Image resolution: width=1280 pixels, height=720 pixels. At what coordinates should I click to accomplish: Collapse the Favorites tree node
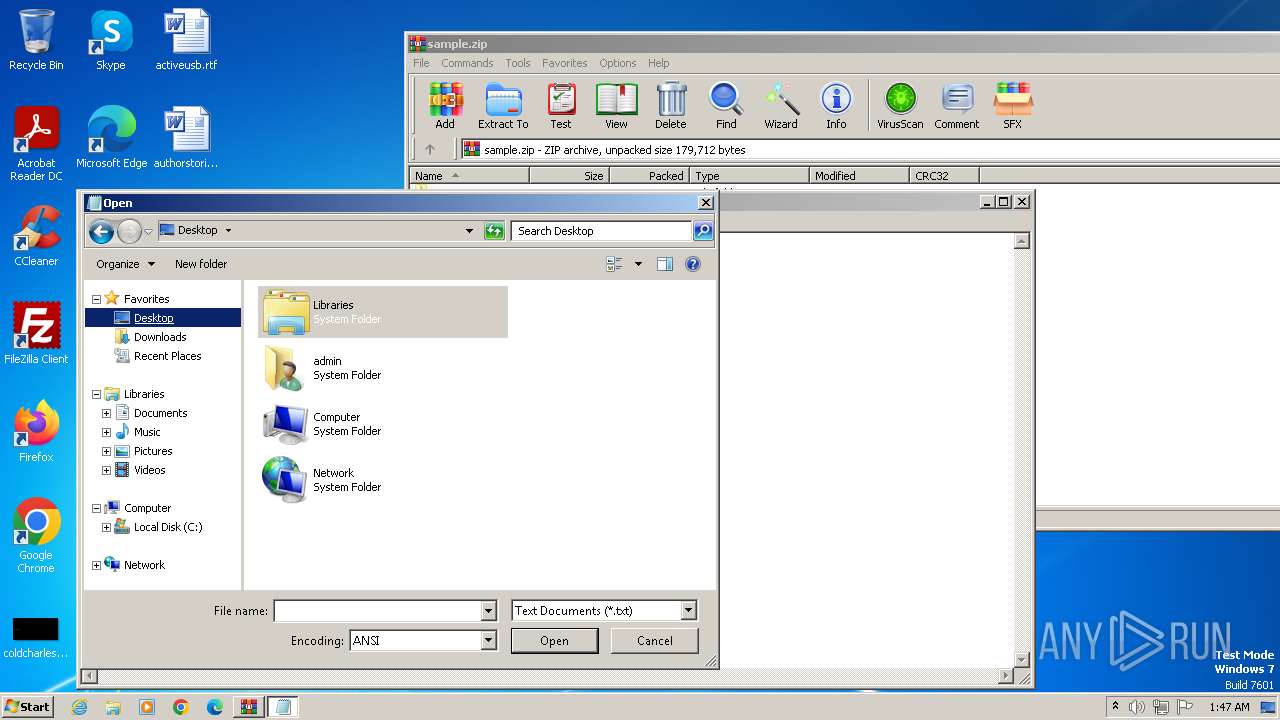96,299
